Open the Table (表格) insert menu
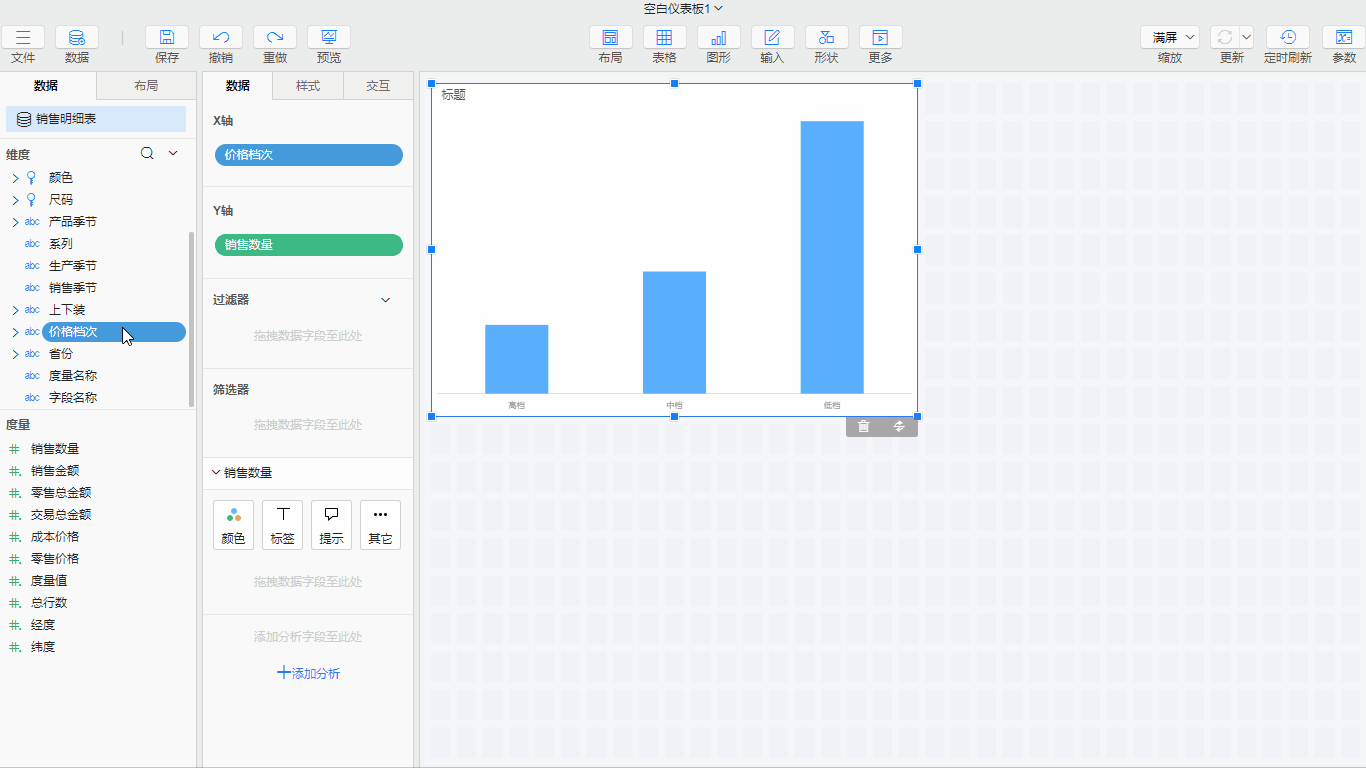The width and height of the screenshot is (1366, 768). (664, 38)
